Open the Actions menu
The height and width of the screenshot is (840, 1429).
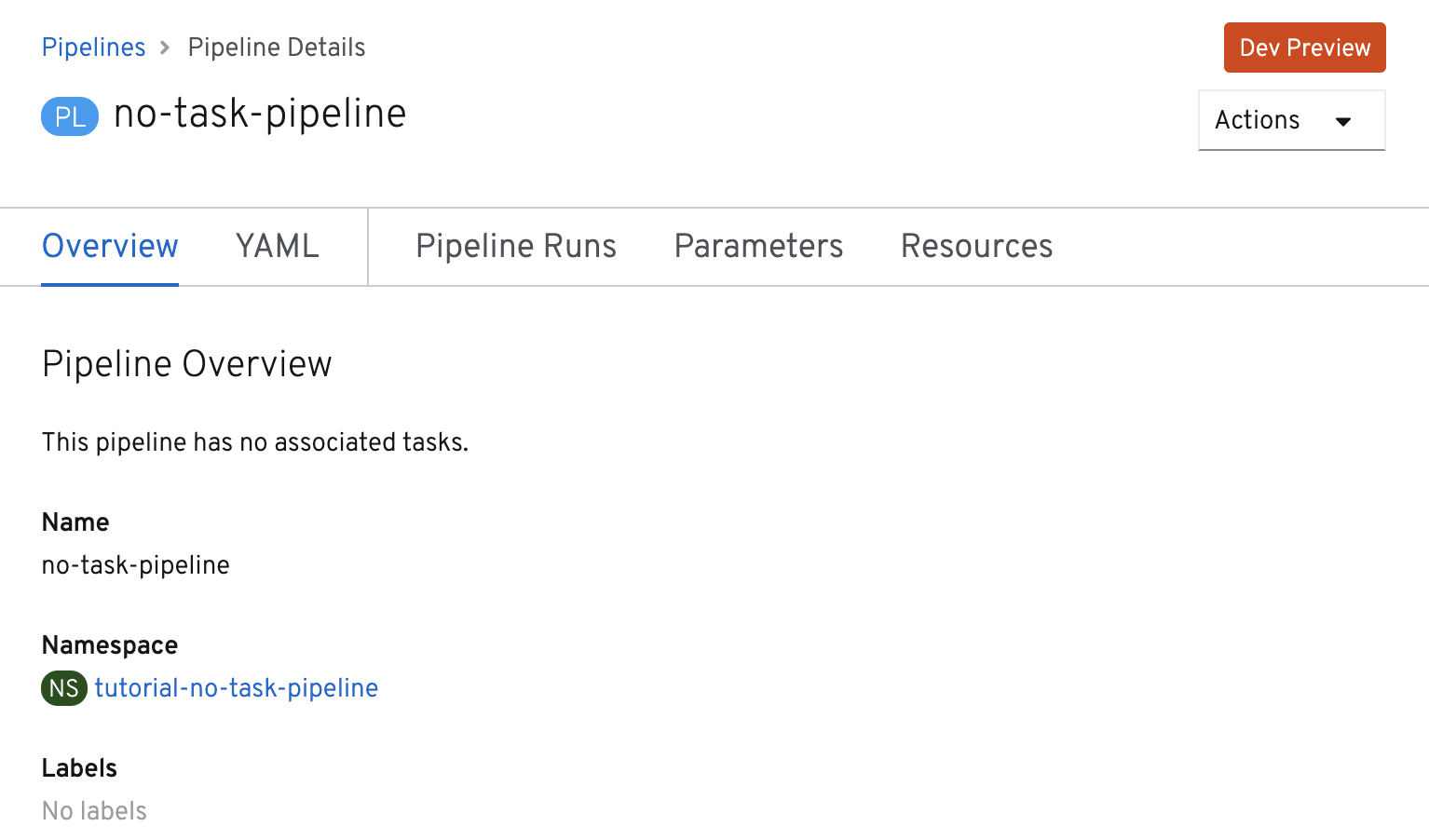(x=1291, y=120)
